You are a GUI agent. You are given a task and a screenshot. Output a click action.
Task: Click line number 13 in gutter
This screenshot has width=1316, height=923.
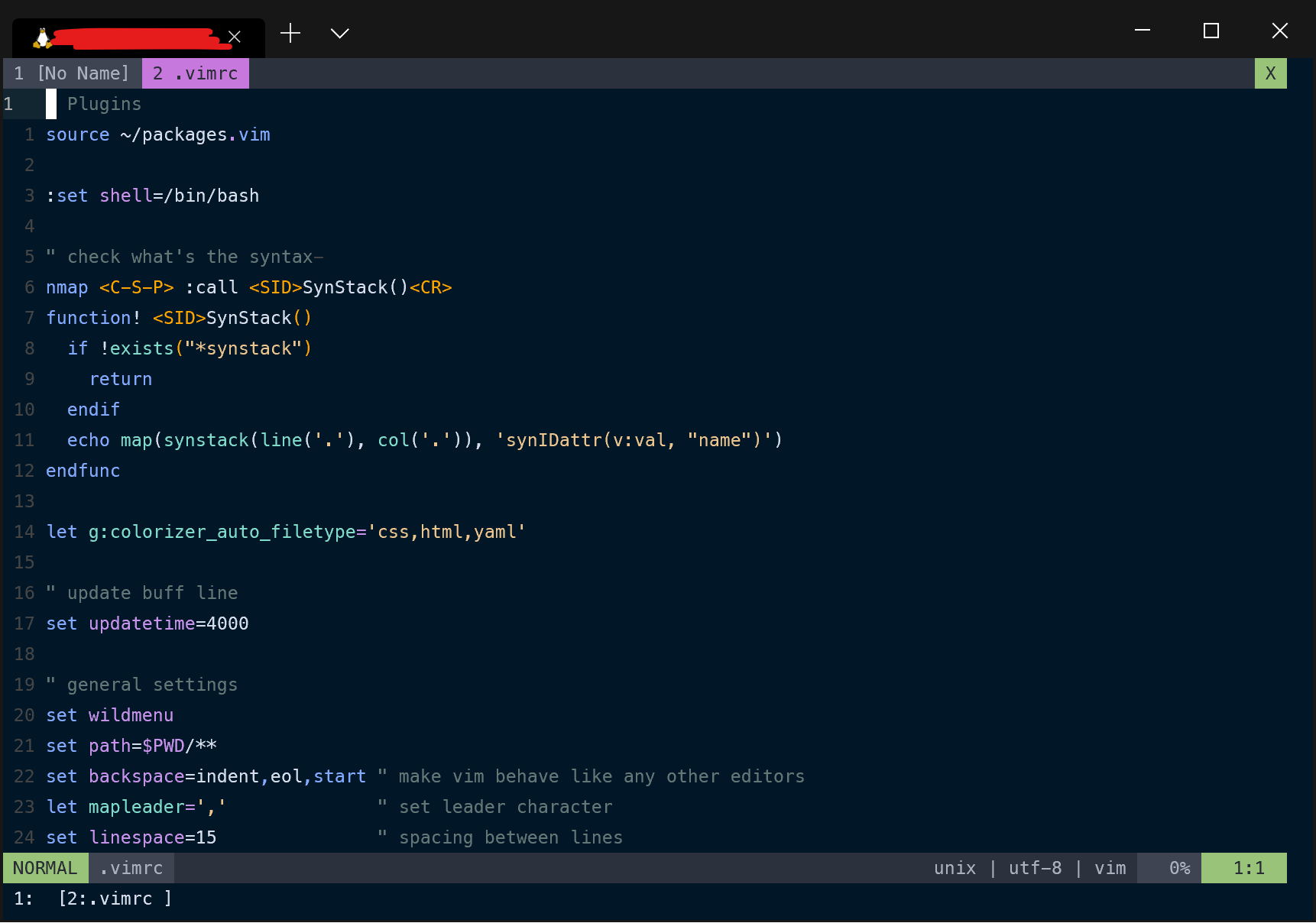tap(24, 501)
